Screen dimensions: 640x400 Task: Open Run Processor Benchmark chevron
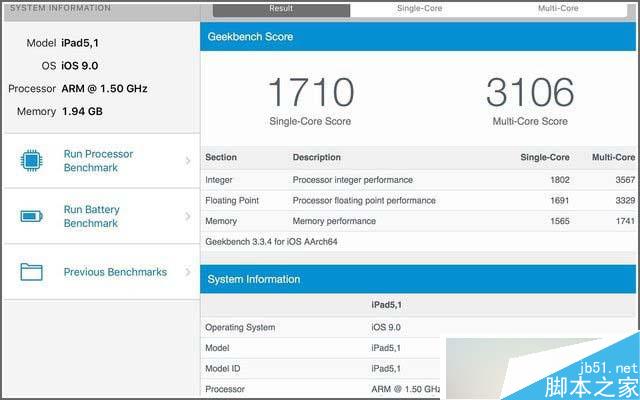(x=188, y=161)
